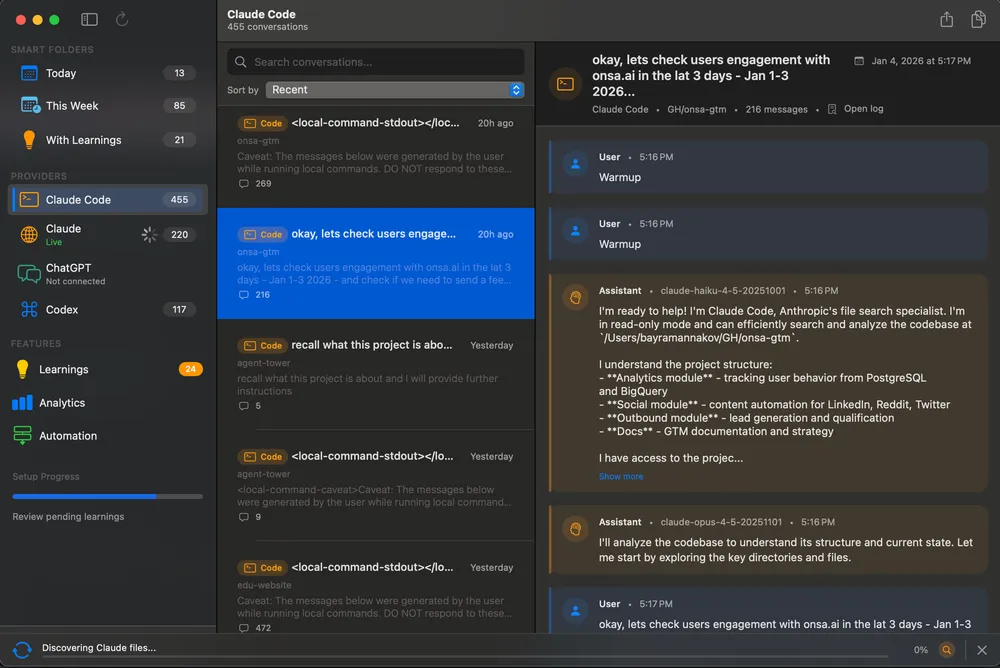Click the Claude globe icon
Image resolution: width=1000 pixels, height=668 pixels.
29,235
